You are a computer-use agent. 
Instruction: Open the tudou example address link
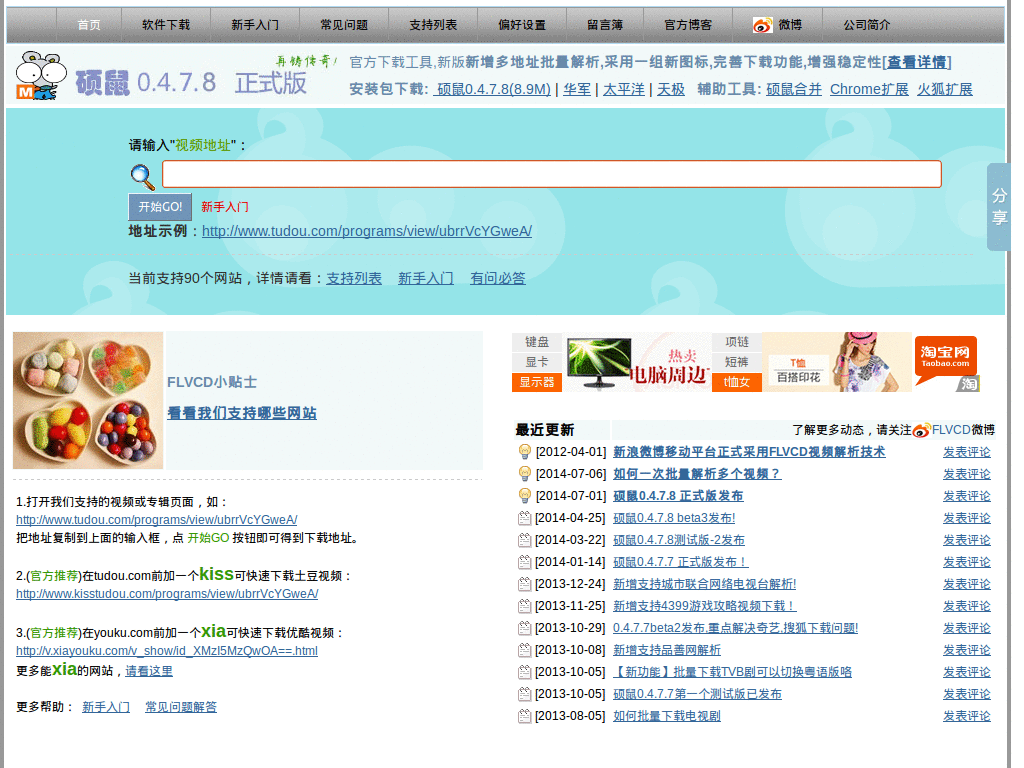(x=367, y=231)
